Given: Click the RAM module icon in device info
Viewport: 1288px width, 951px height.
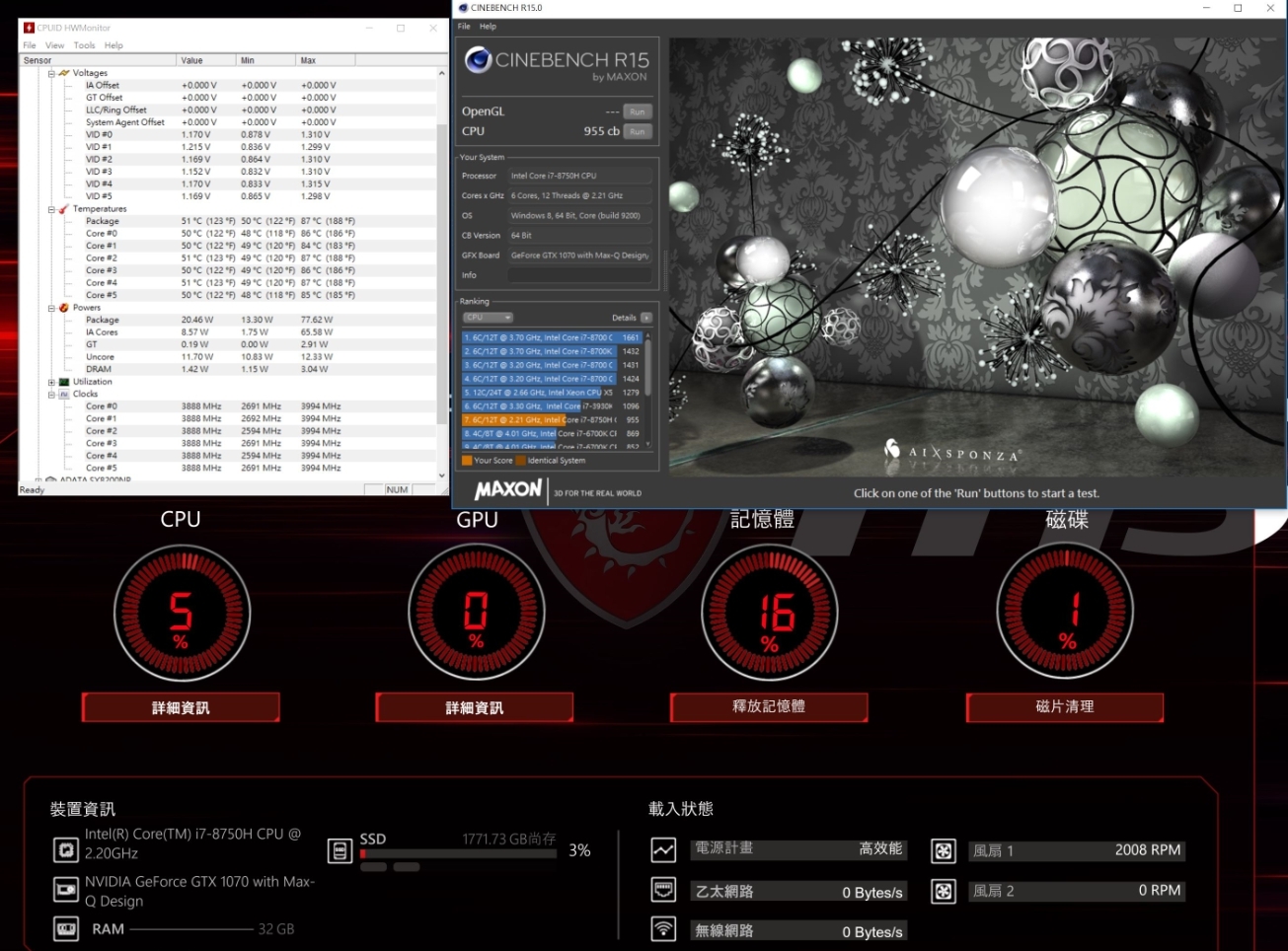Looking at the screenshot, I should 66,928.
